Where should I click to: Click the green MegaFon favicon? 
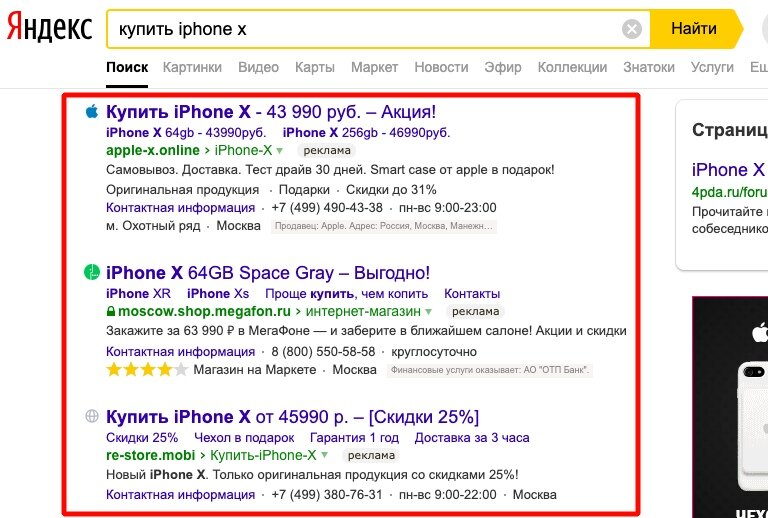[x=92, y=272]
